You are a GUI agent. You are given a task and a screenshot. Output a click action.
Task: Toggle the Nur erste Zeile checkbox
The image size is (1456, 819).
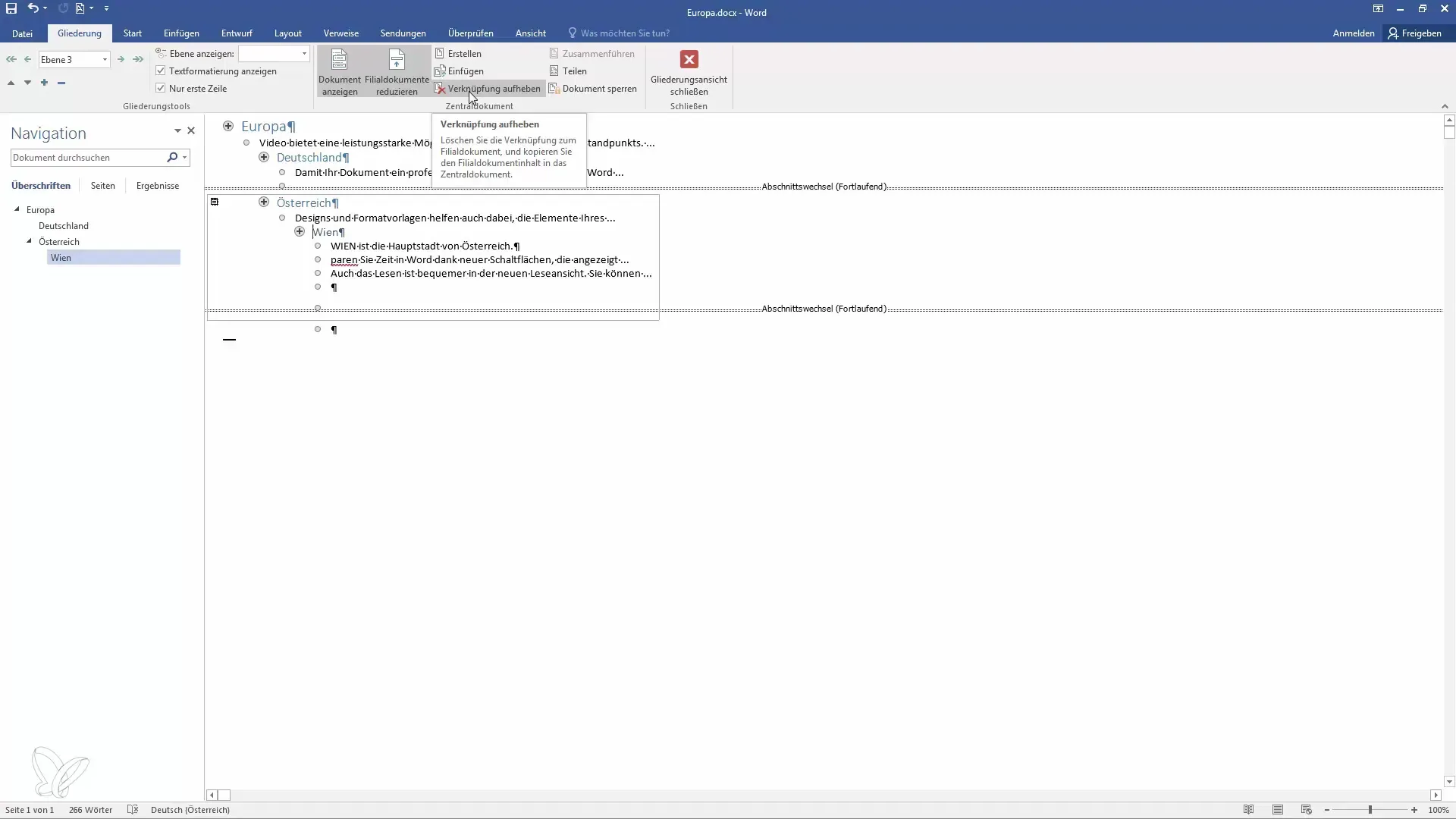[x=161, y=88]
